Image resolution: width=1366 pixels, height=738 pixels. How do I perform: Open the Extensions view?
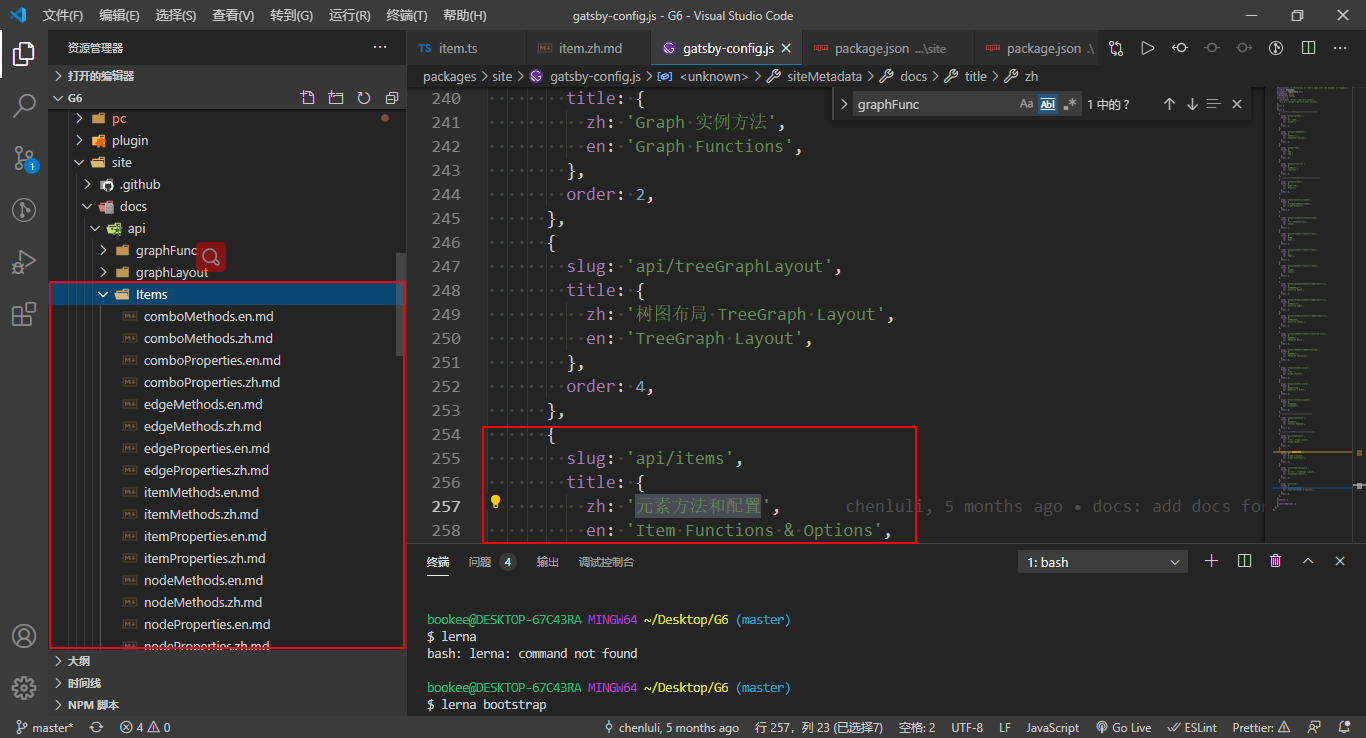tap(24, 312)
